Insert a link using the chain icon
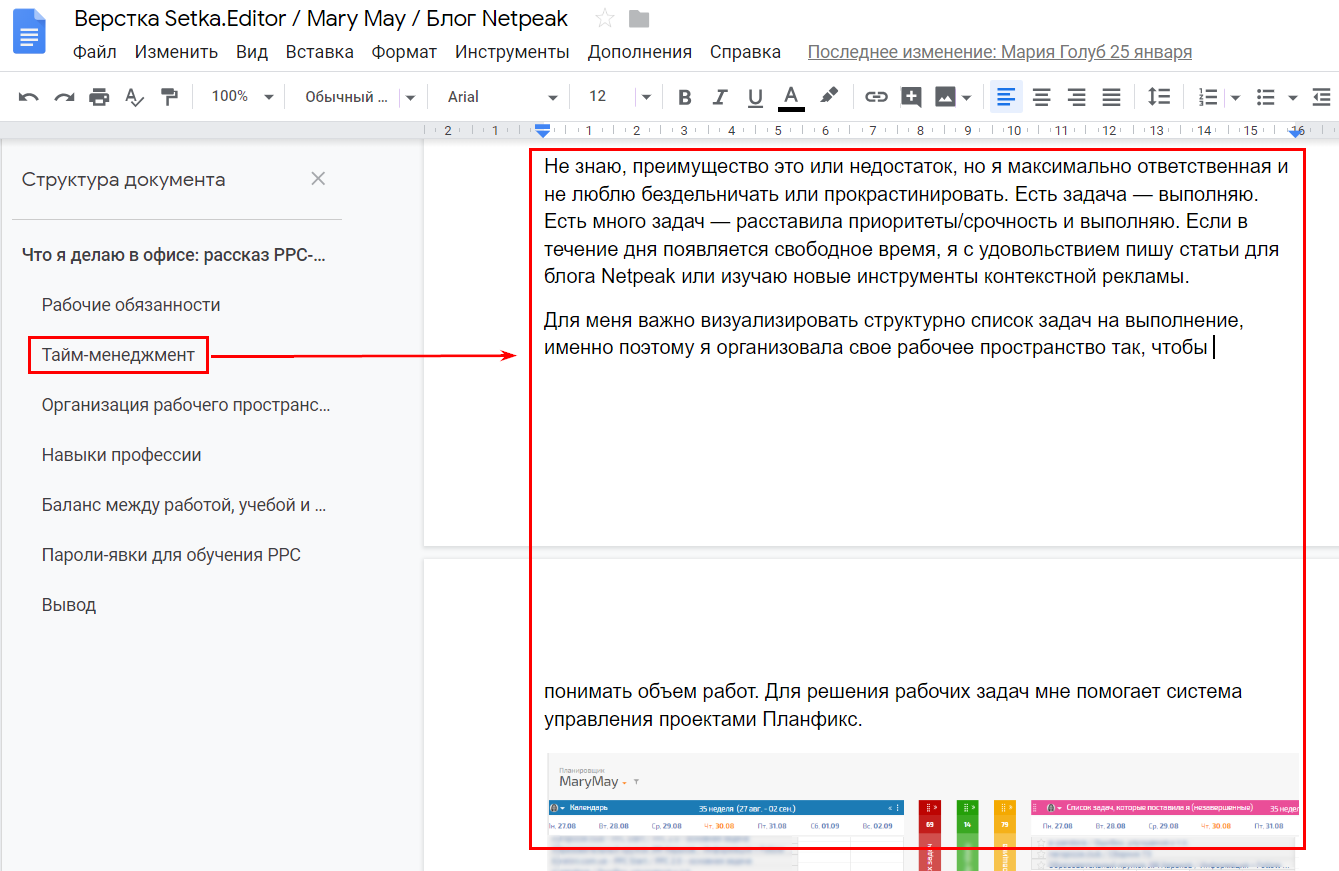1339x871 pixels. [x=876, y=97]
